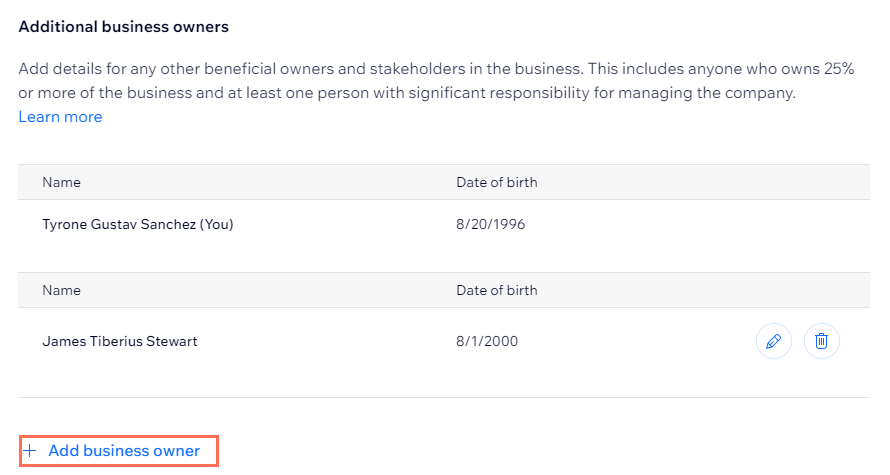890x475 pixels.
Task: Click the 25% figure in the description
Action: [x=839, y=69]
